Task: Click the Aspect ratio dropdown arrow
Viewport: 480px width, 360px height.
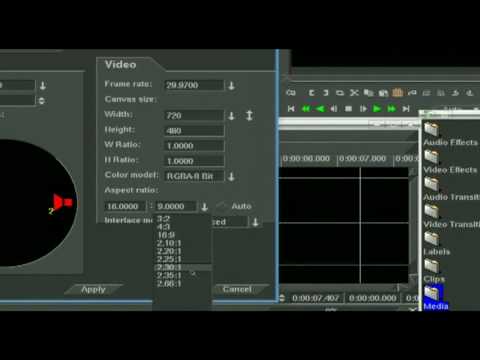Action: (x=204, y=207)
